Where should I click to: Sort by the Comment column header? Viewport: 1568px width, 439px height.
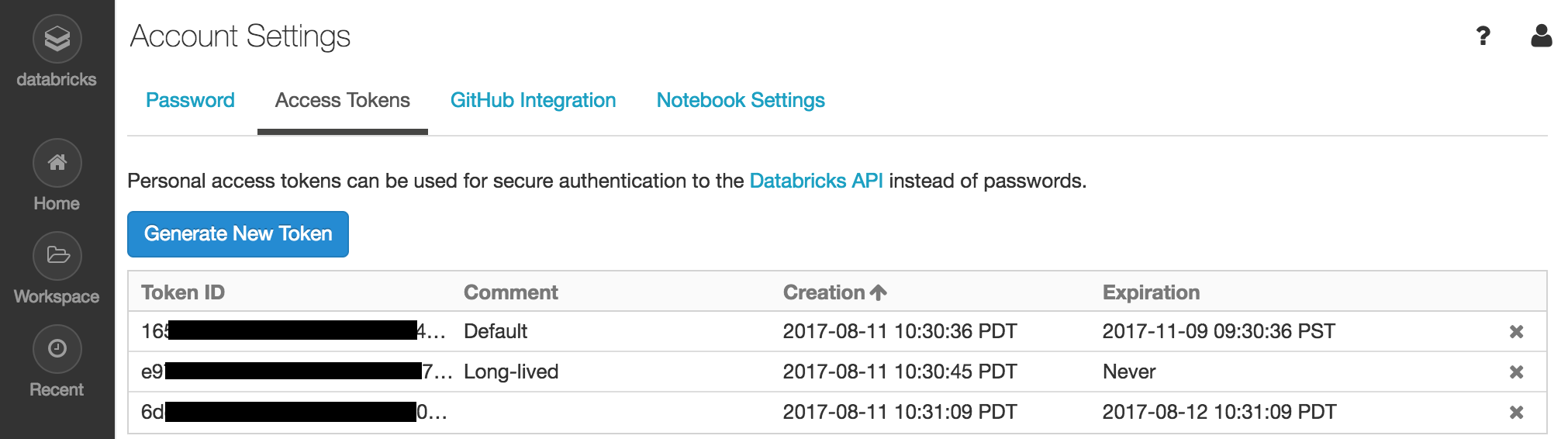pos(511,292)
